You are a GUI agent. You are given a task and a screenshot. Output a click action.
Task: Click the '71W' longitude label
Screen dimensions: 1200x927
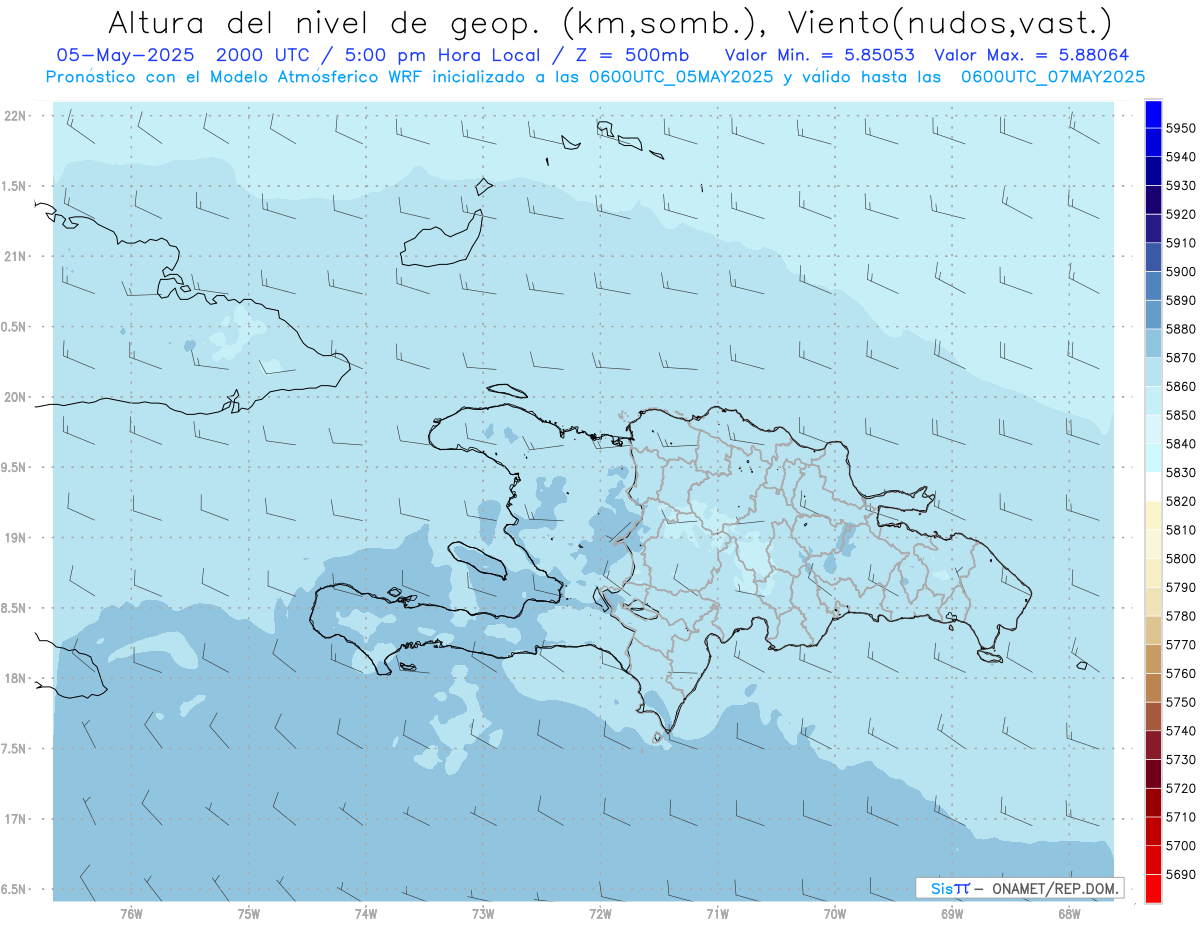click(717, 914)
